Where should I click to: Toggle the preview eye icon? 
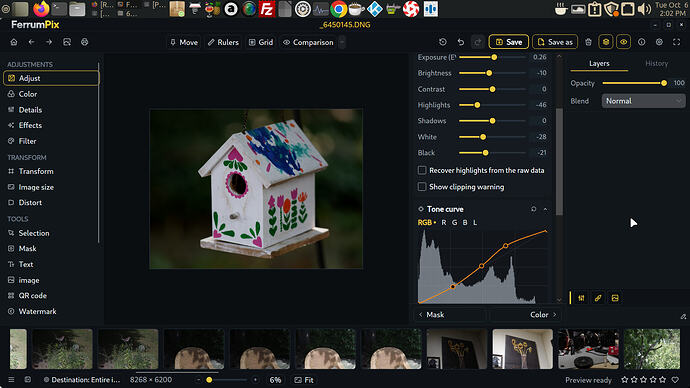[x=624, y=42]
